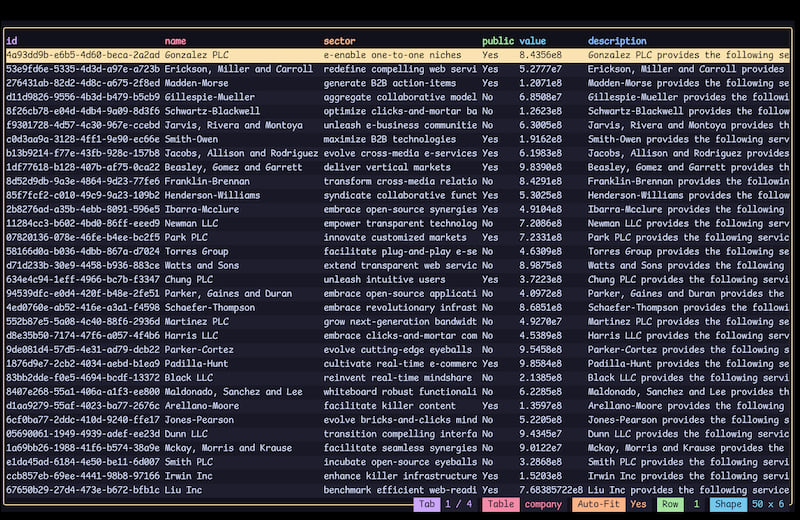Click the Auto-Fit status label
Screen dimensions: 800x520
pyautogui.click(x=598, y=504)
